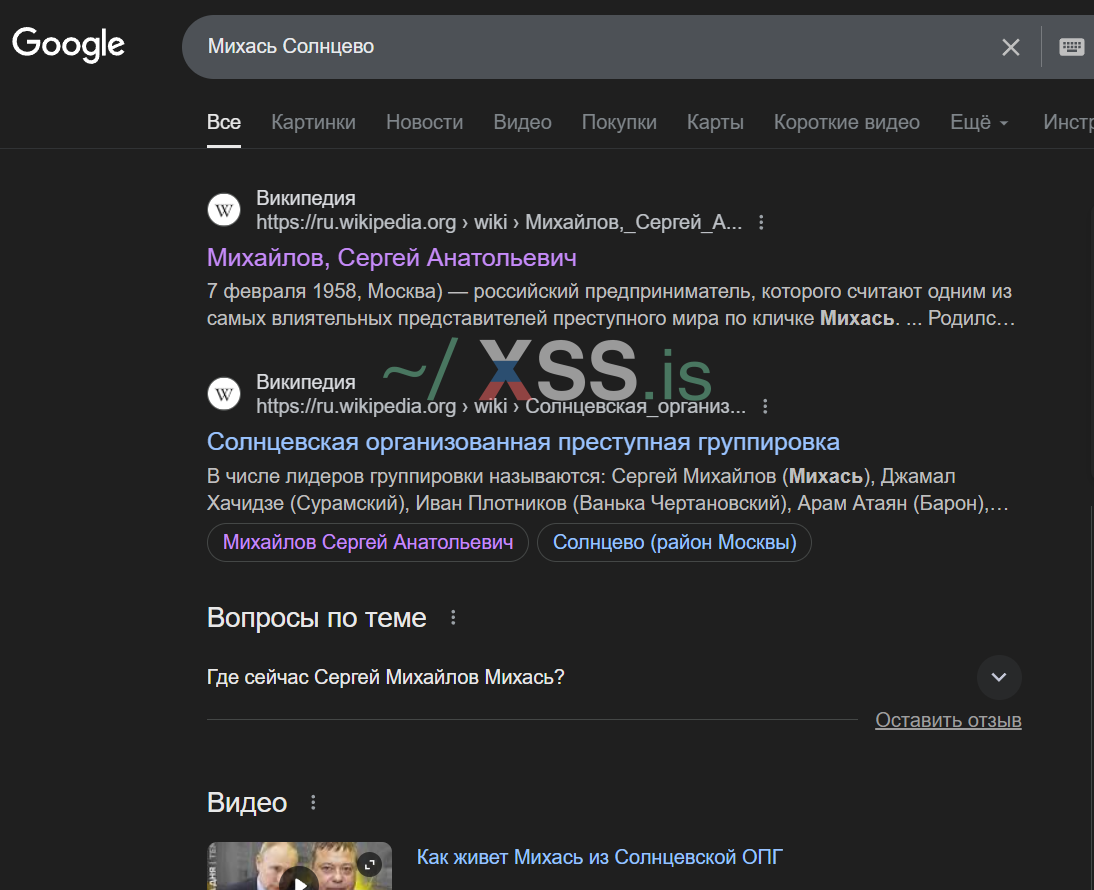Expand question Где сейчас Сергей Михайлов Михась
The image size is (1094, 890).
[998, 677]
